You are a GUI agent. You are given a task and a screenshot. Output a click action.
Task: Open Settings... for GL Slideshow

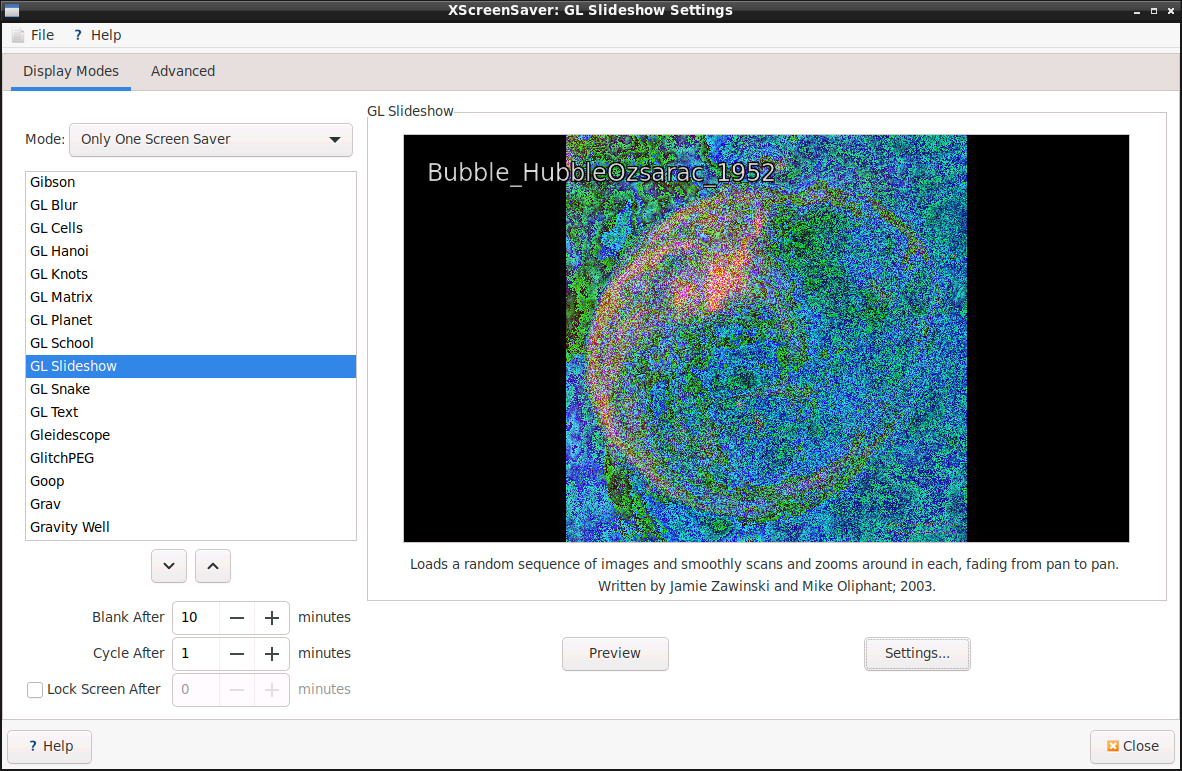point(917,654)
